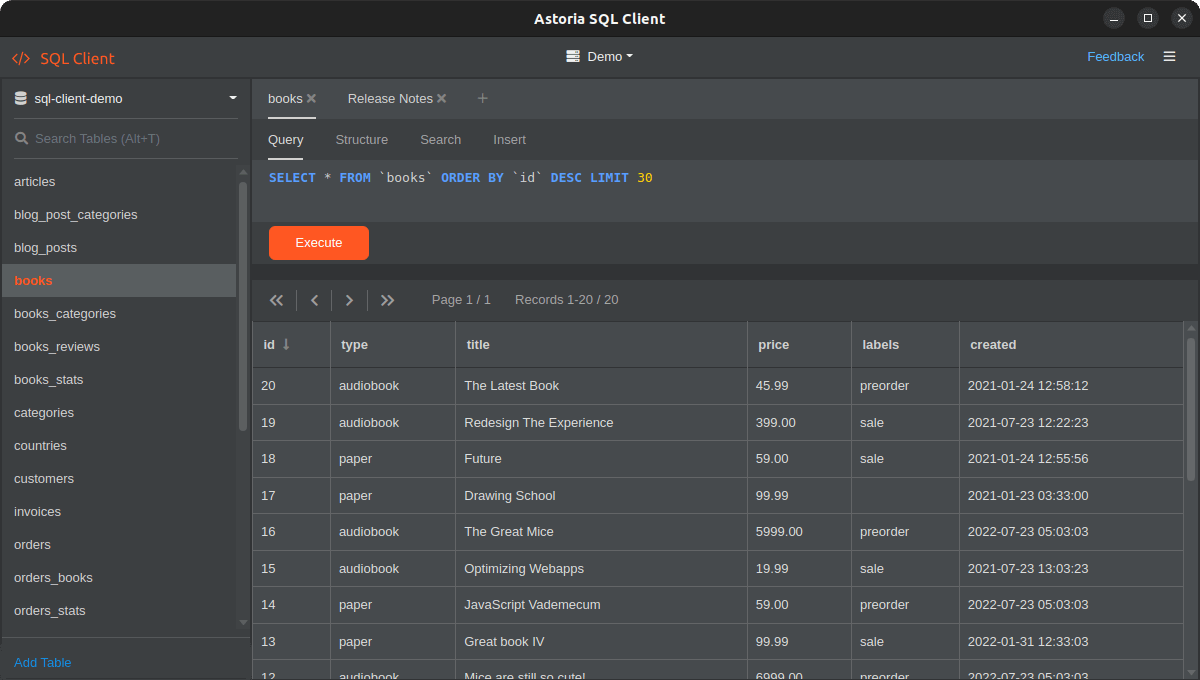Close the Release Notes tab
1200x680 pixels.
pyautogui.click(x=440, y=98)
